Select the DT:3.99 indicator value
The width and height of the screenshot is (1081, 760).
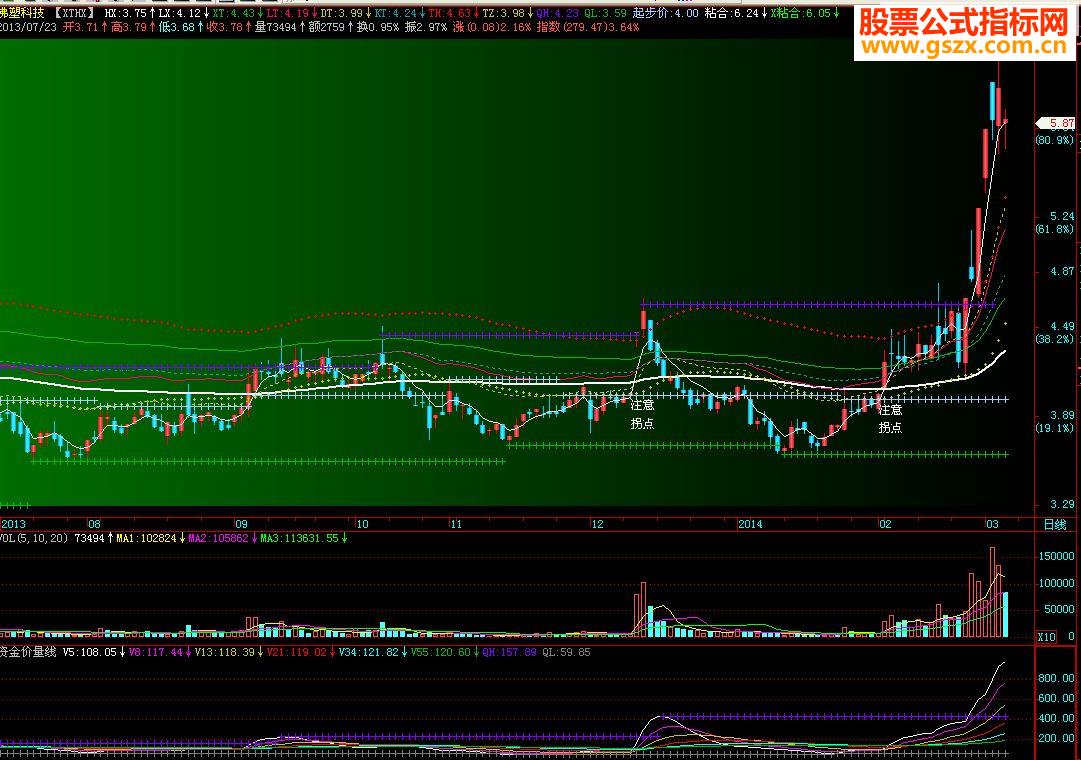pyautogui.click(x=341, y=13)
